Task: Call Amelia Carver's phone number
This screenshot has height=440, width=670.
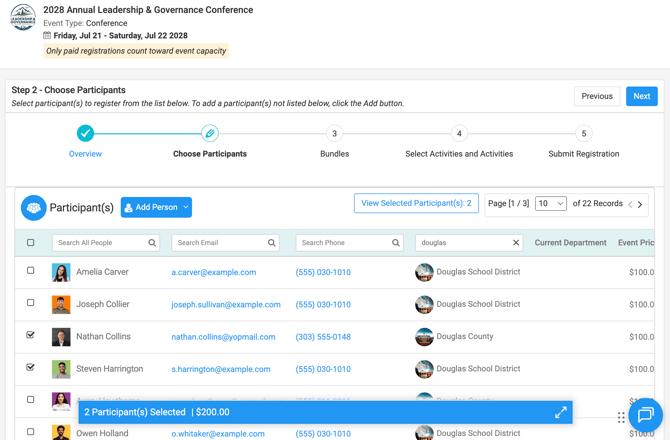Action: 323,273
